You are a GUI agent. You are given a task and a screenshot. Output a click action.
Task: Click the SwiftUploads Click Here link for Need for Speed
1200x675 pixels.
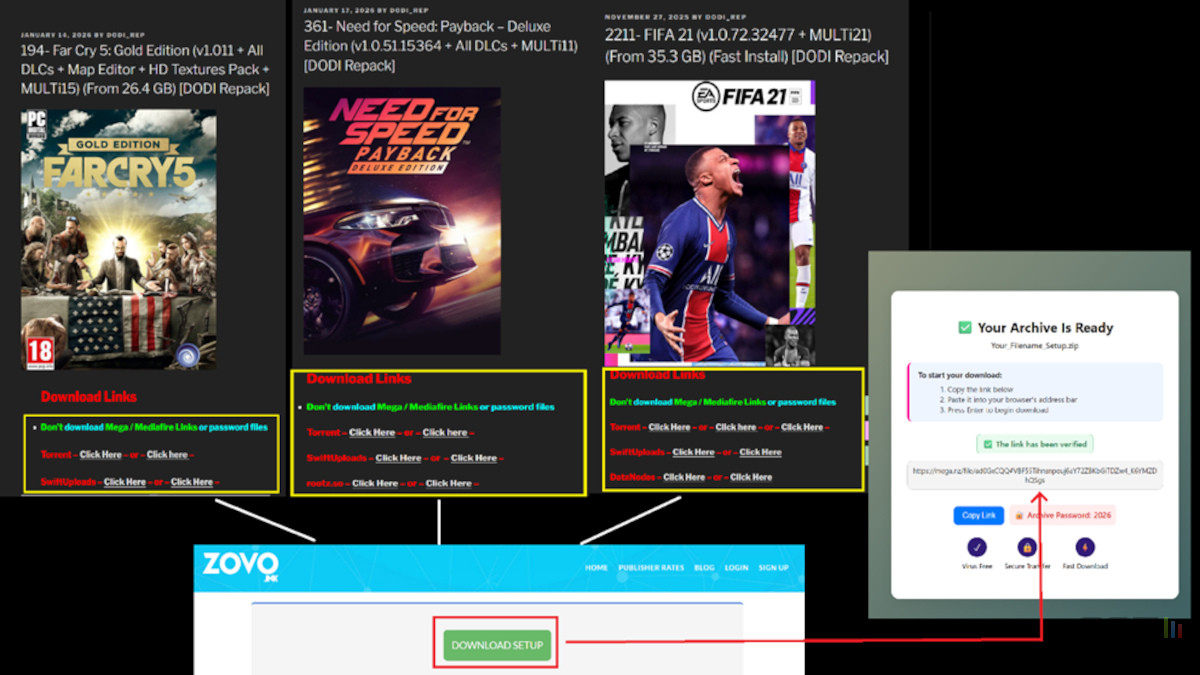point(398,458)
